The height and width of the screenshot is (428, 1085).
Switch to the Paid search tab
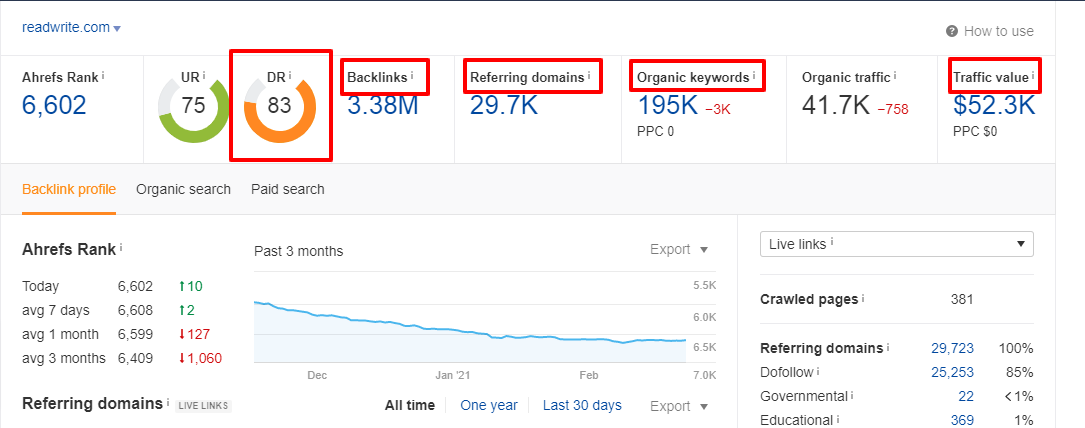[287, 189]
